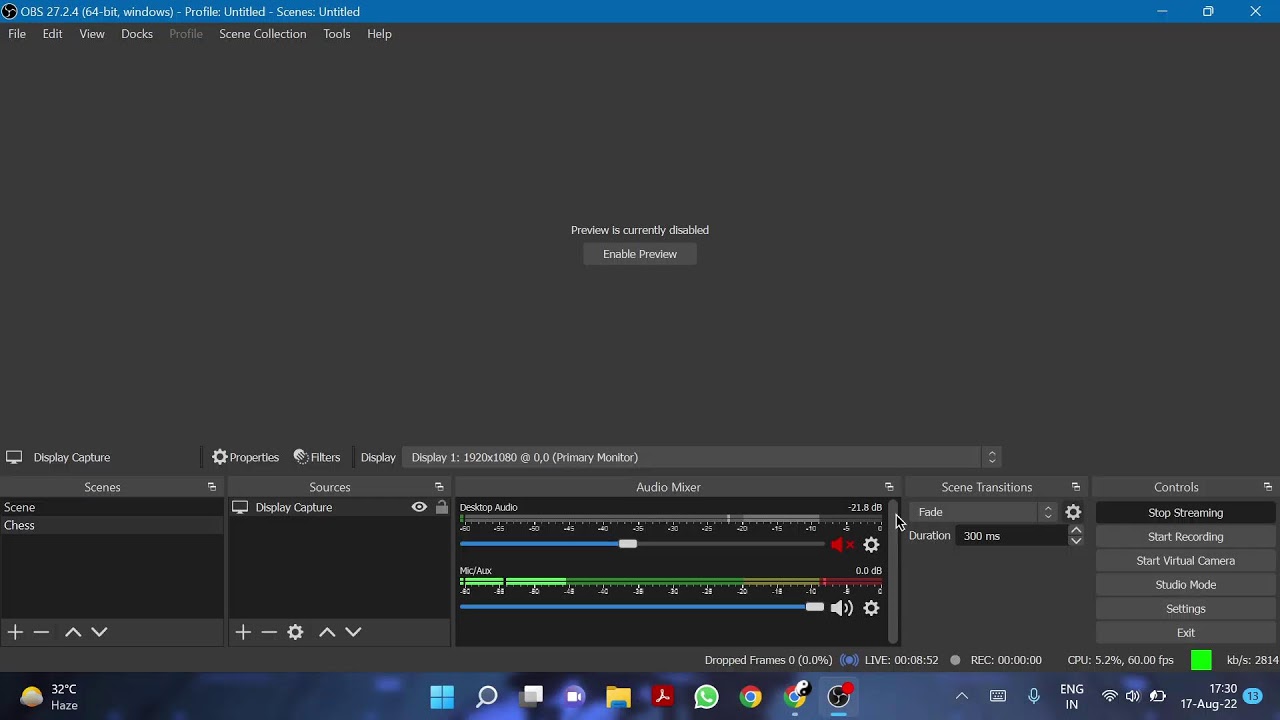Screen dimensions: 1280x720
Task: Open Windows Search from the taskbar
Action: [x=486, y=696]
